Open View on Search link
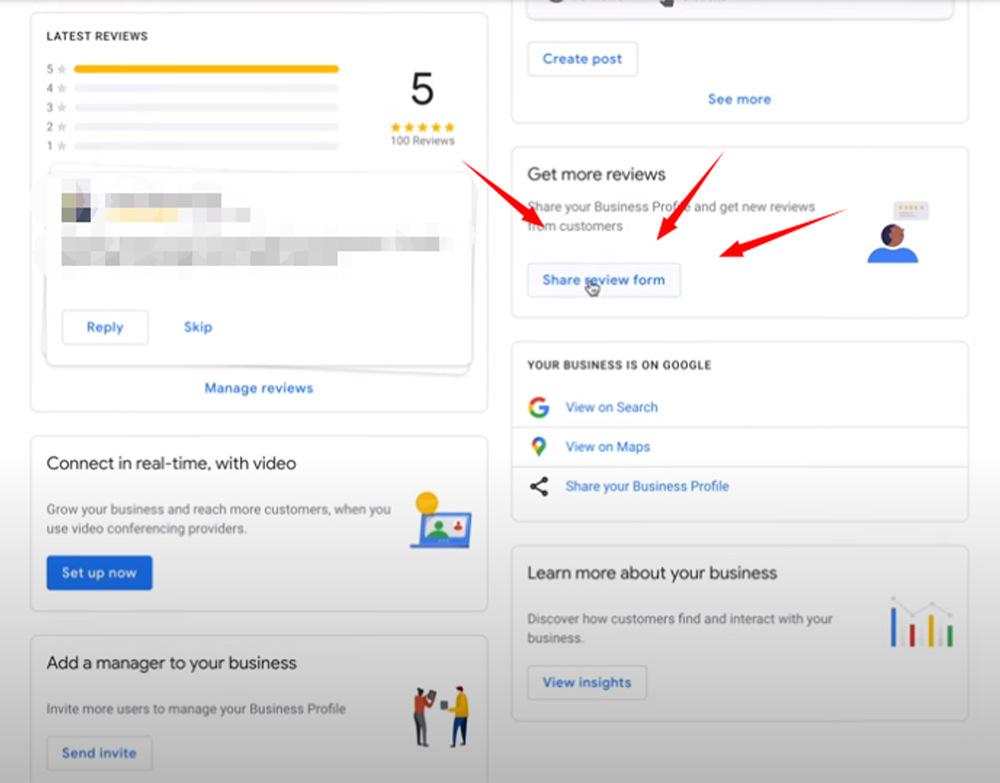 611,407
